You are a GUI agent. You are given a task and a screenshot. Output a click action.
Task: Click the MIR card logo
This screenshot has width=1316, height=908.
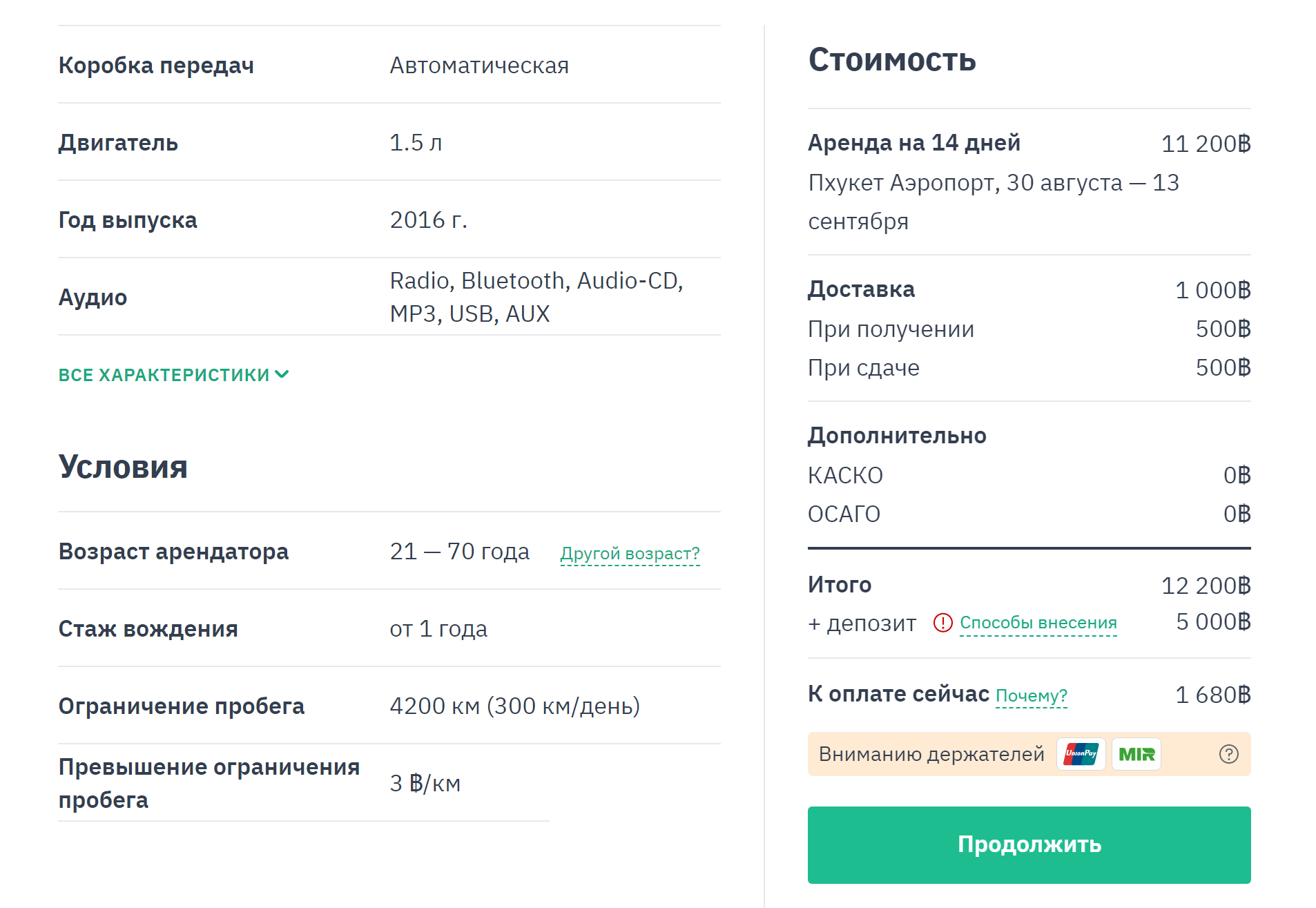(1136, 754)
